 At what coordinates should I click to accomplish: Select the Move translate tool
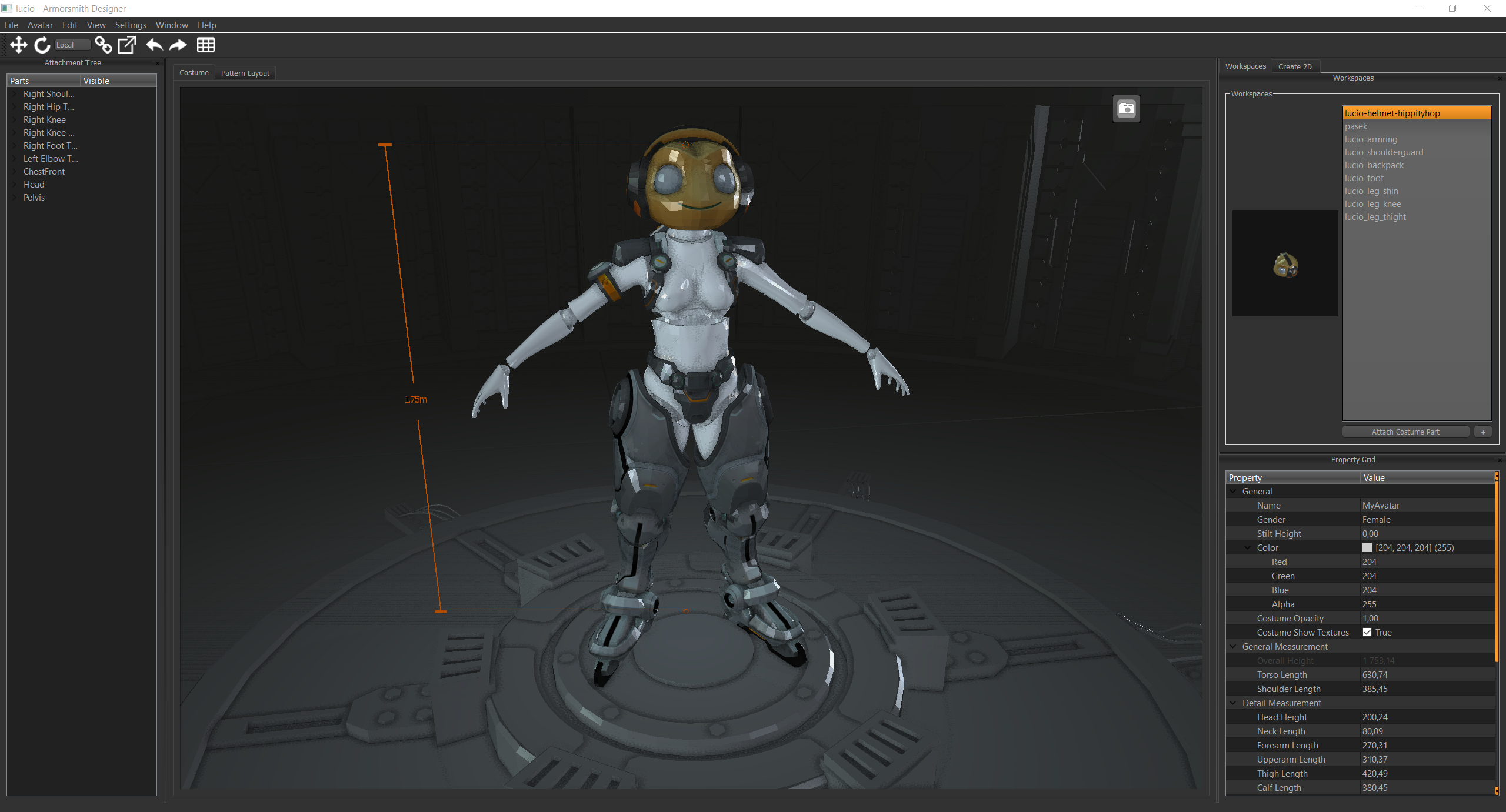coord(19,45)
